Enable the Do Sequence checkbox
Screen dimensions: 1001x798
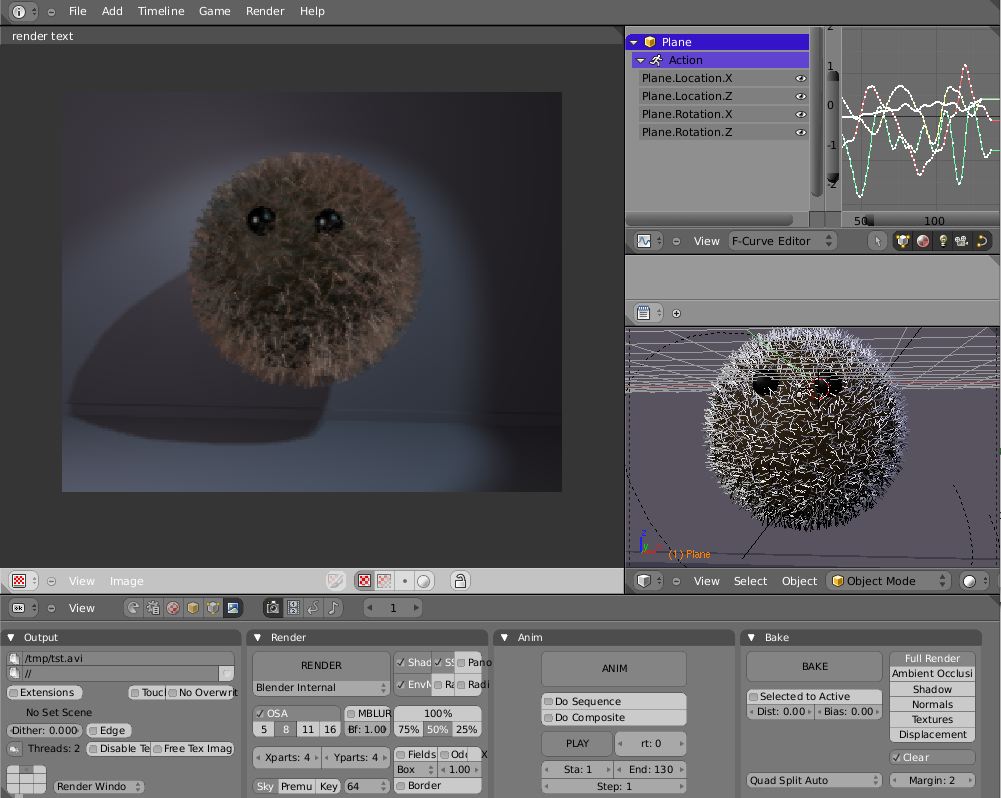[x=549, y=702]
